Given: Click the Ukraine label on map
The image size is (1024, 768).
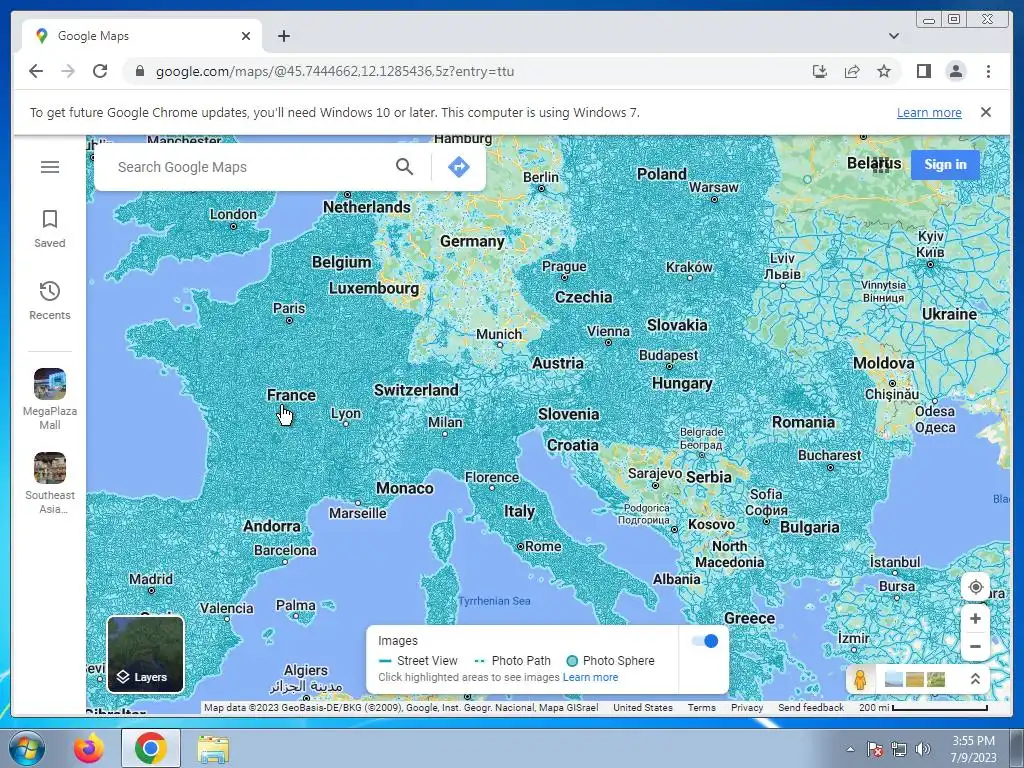Looking at the screenshot, I should click(x=949, y=314).
